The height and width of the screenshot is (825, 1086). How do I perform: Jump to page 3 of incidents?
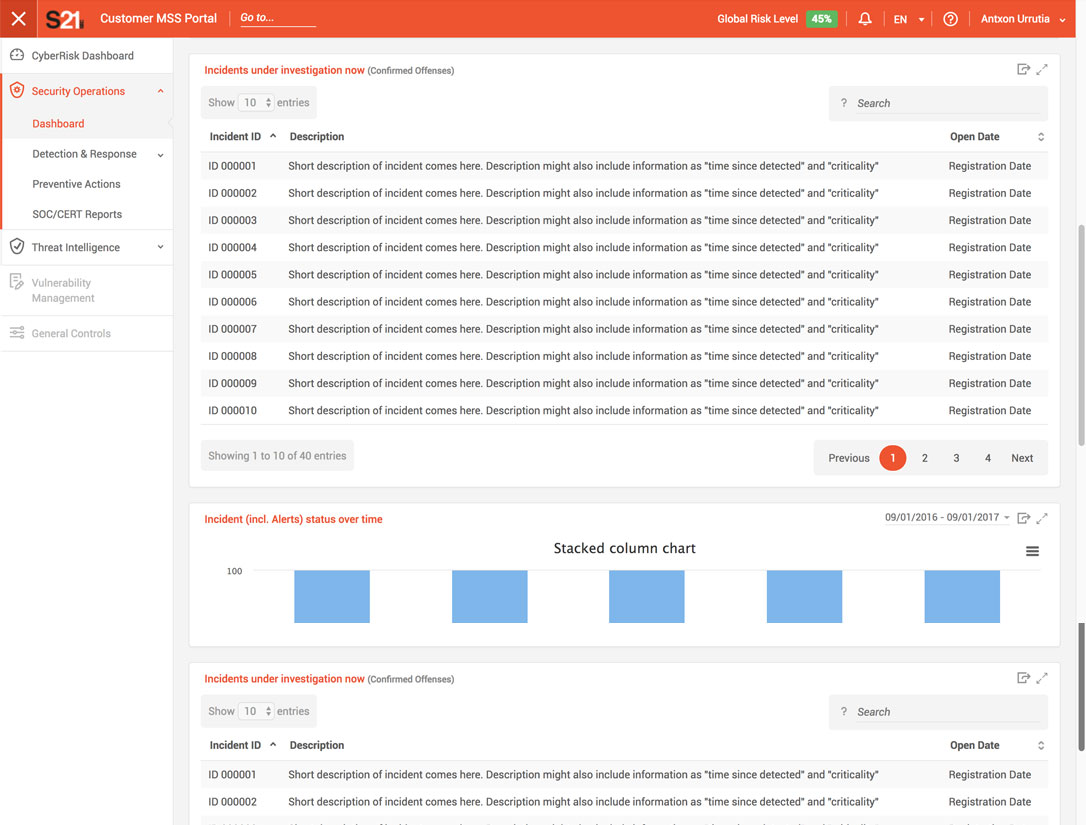pos(956,458)
